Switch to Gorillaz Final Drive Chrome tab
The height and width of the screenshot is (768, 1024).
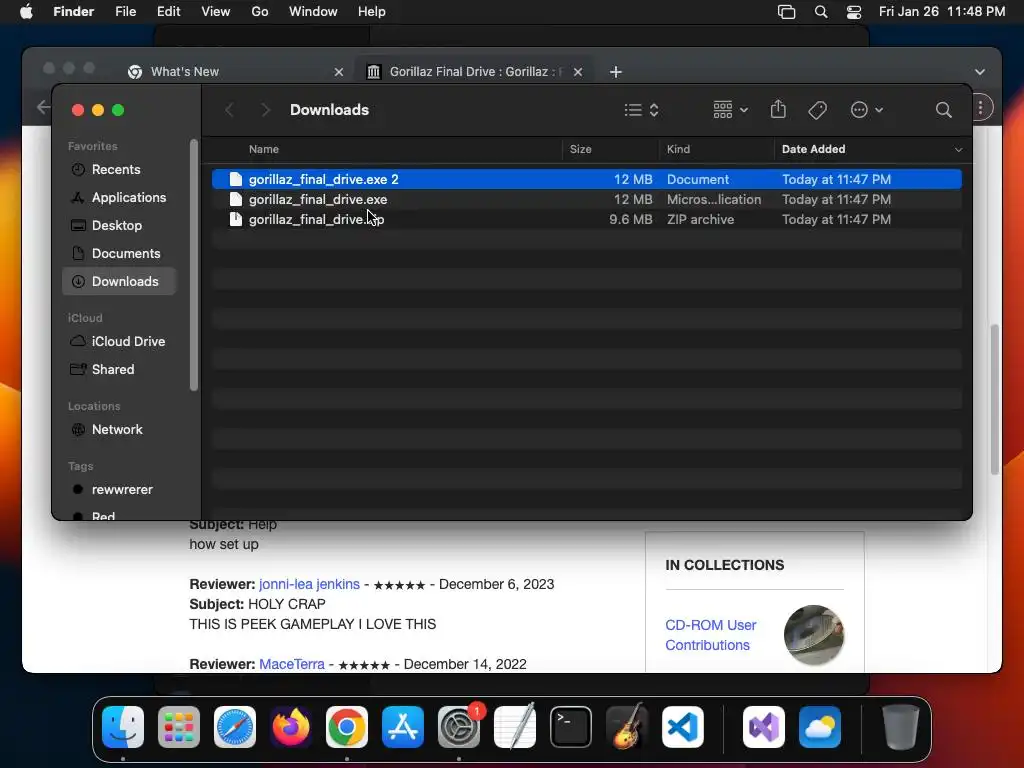pyautogui.click(x=473, y=72)
